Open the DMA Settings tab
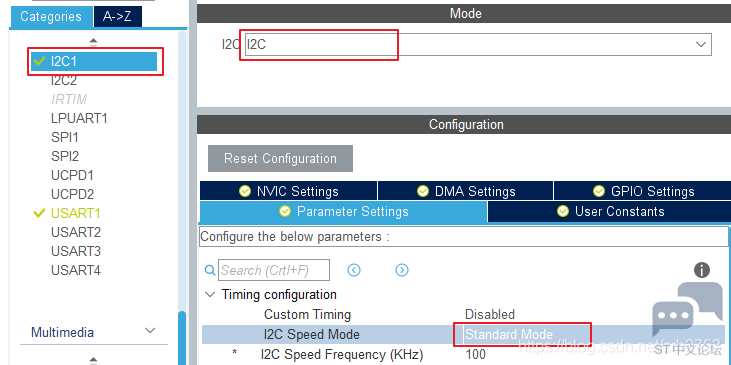 tap(465, 191)
